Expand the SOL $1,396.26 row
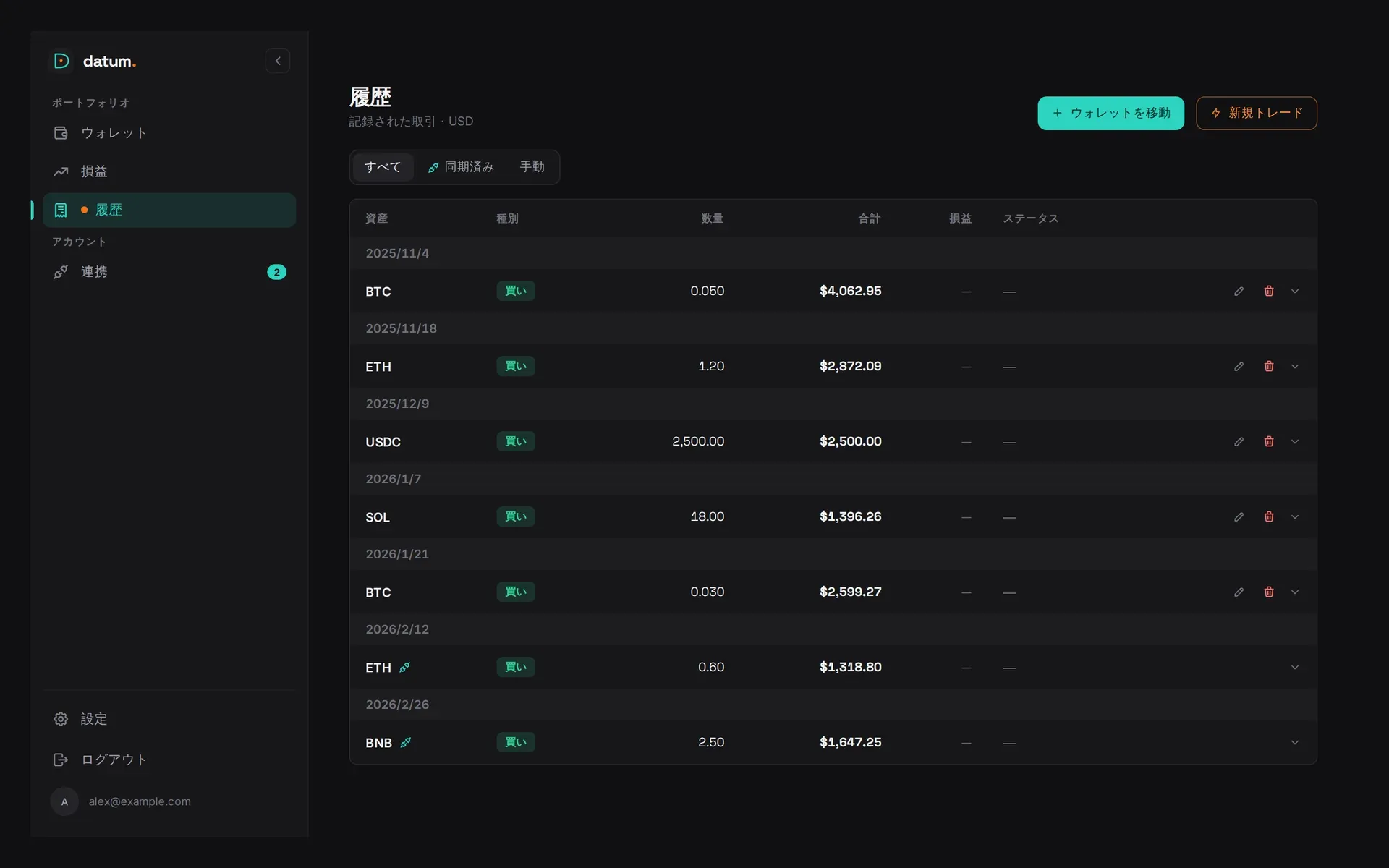 1295,517
